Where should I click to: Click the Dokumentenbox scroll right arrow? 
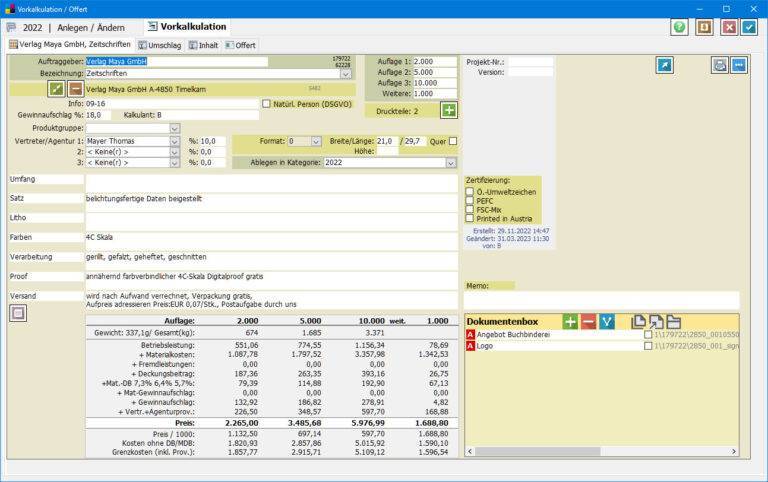pyautogui.click(x=734, y=451)
